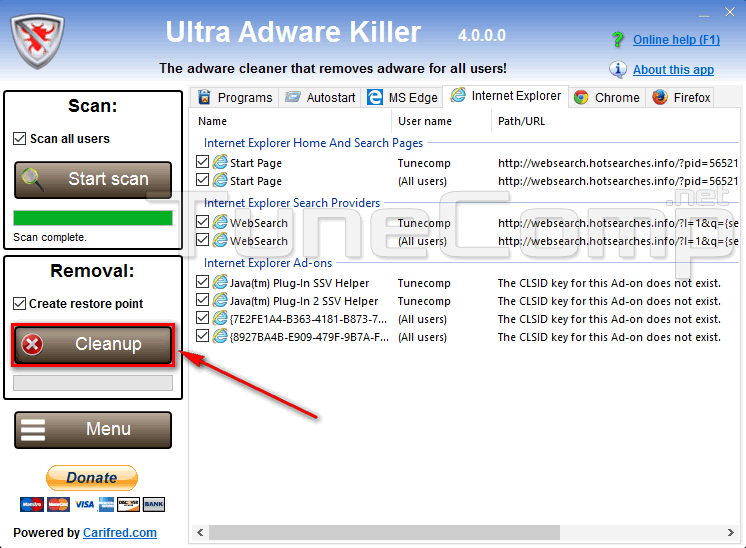Image resolution: width=746 pixels, height=548 pixels.
Task: Click the horizontal scrollbar thumb
Action: click(x=384, y=532)
